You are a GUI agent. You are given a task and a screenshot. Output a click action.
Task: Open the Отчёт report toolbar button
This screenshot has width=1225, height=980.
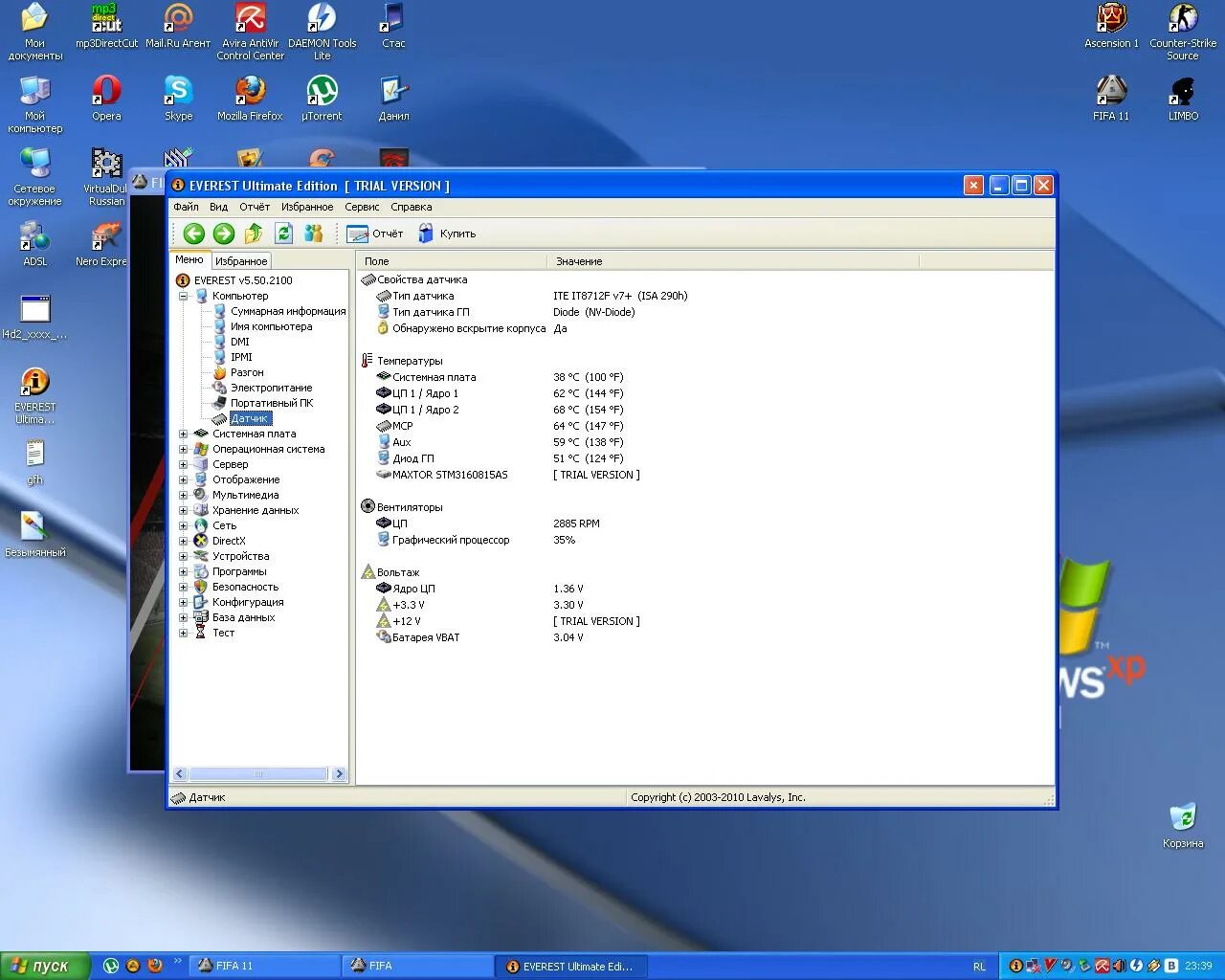click(375, 234)
